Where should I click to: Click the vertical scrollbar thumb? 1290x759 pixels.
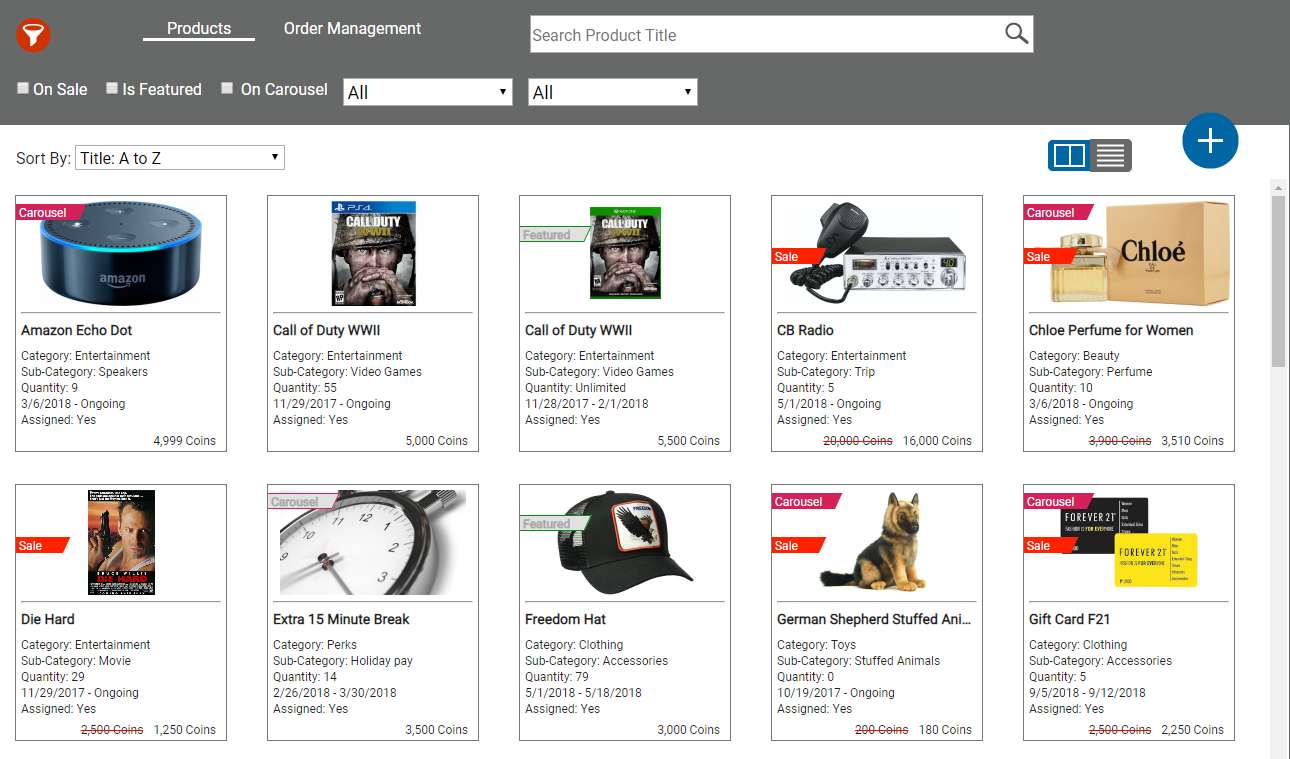pyautogui.click(x=1278, y=282)
